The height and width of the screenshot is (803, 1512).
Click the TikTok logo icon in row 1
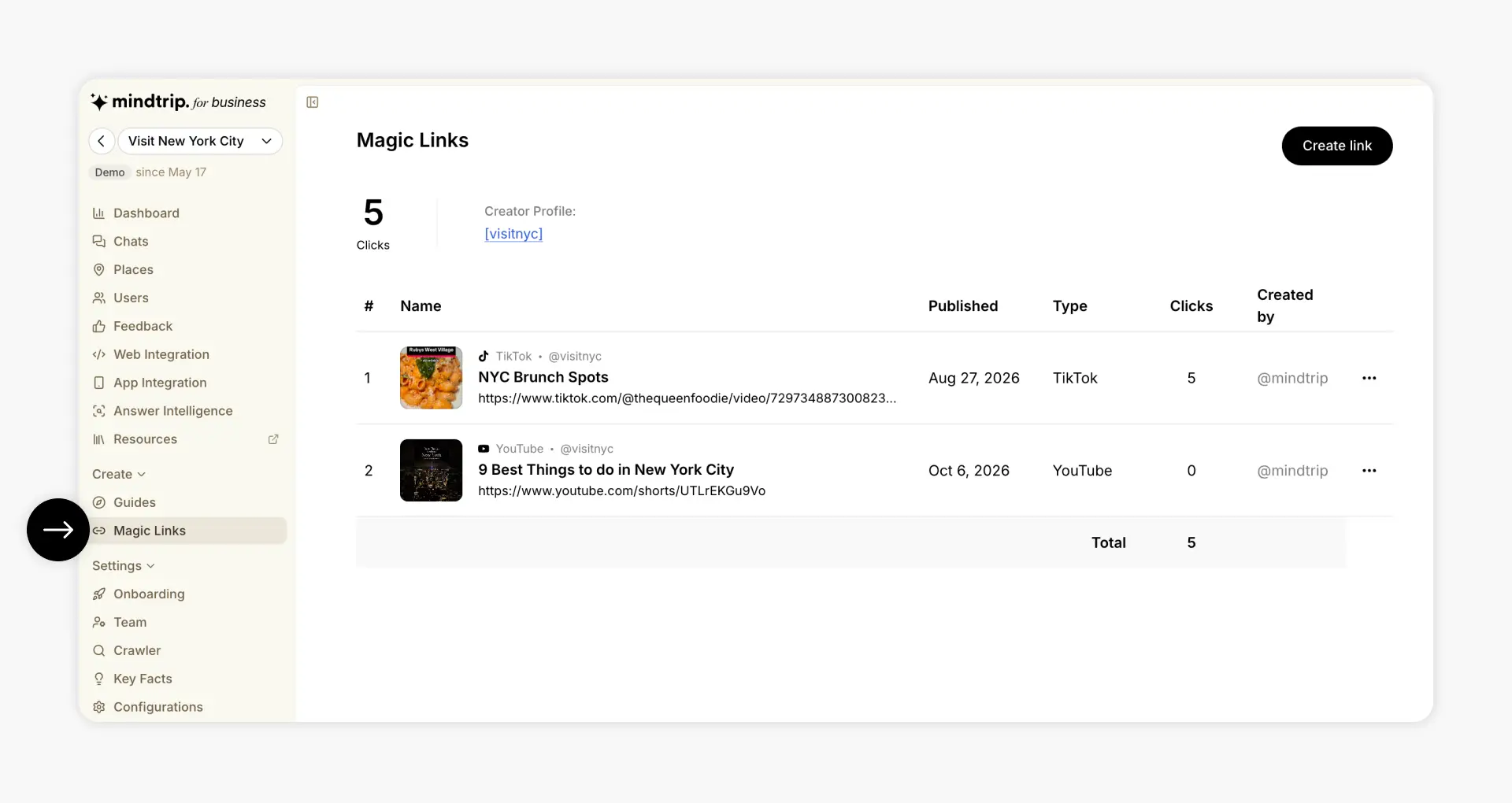pyautogui.click(x=484, y=357)
